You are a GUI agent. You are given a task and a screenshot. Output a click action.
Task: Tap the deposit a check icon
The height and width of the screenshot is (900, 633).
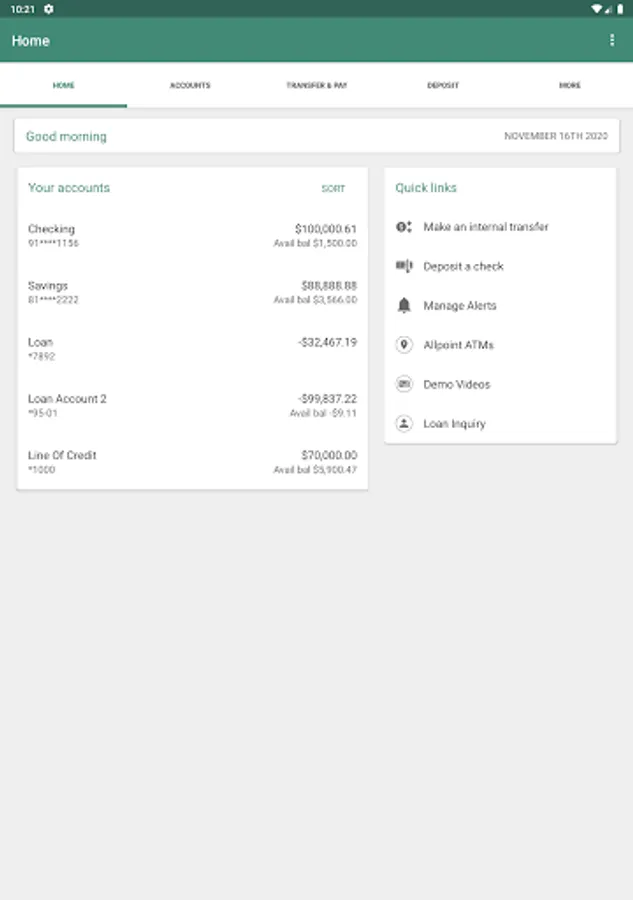(404, 266)
